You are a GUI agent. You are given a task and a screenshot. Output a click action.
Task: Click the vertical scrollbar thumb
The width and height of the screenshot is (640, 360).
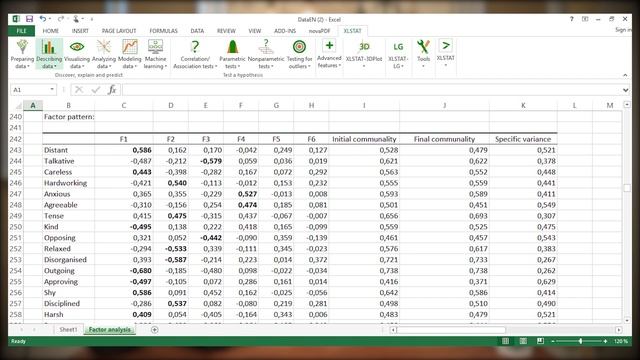coord(627,188)
